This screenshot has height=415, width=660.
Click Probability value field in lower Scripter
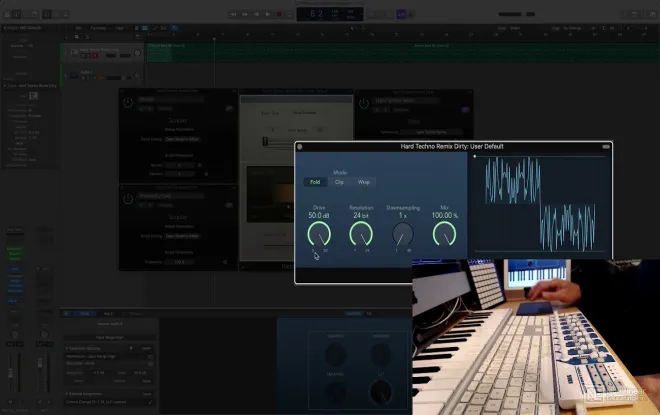pyautogui.click(x=179, y=262)
